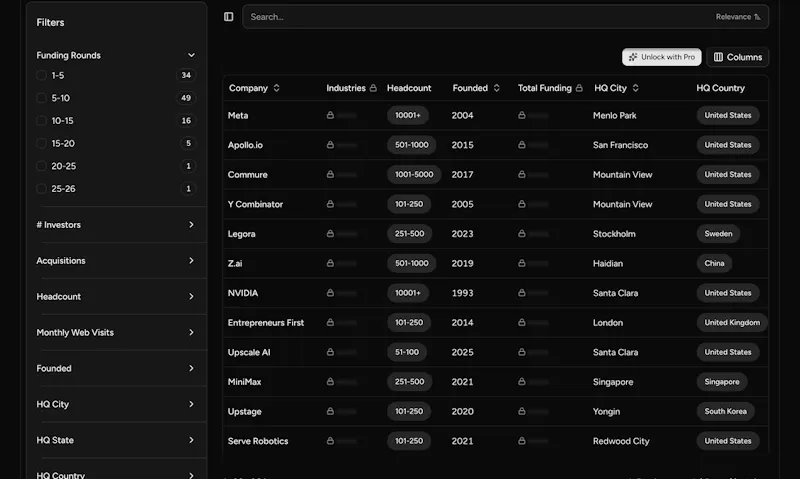800x479 pixels.
Task: Click the Unlock with Pro button
Action: (x=662, y=57)
